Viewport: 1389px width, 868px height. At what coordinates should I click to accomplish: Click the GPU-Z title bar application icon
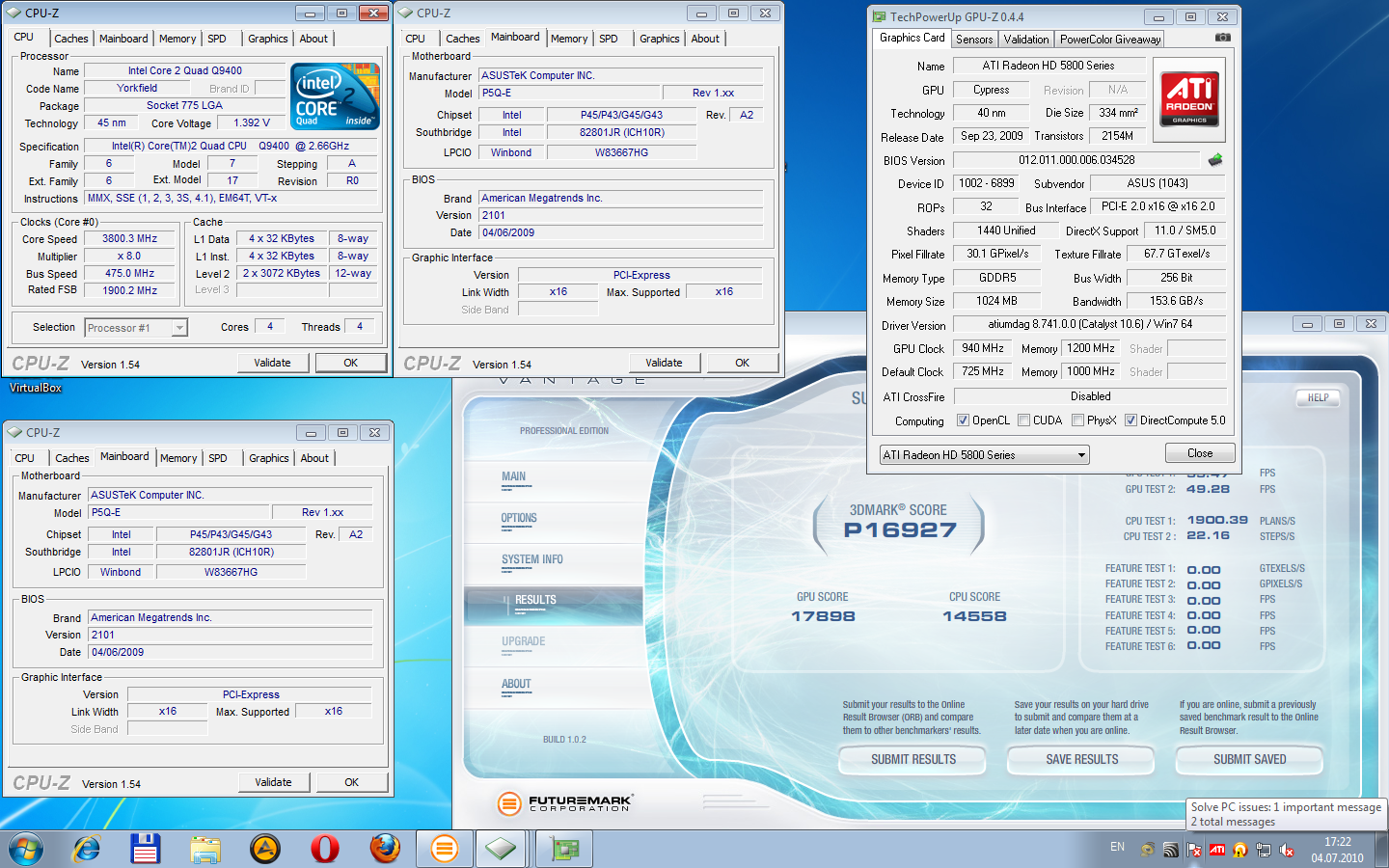coord(879,16)
